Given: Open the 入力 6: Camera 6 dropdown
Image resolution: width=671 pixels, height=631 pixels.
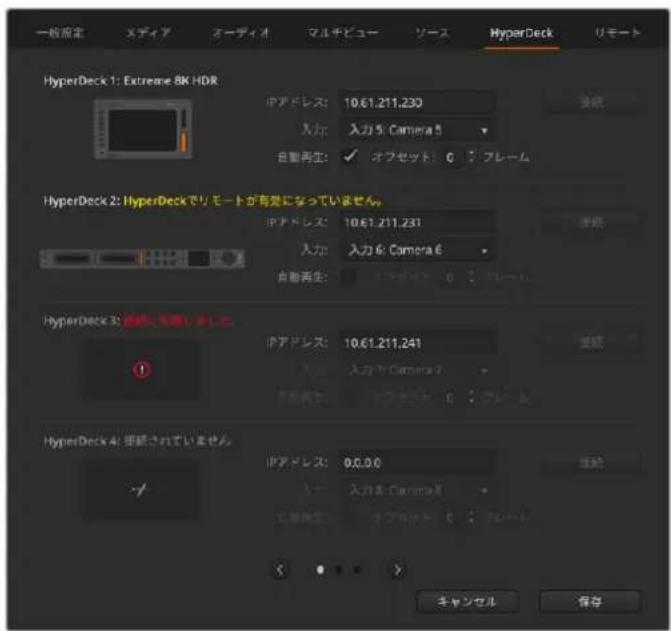Looking at the screenshot, I should tap(418, 250).
